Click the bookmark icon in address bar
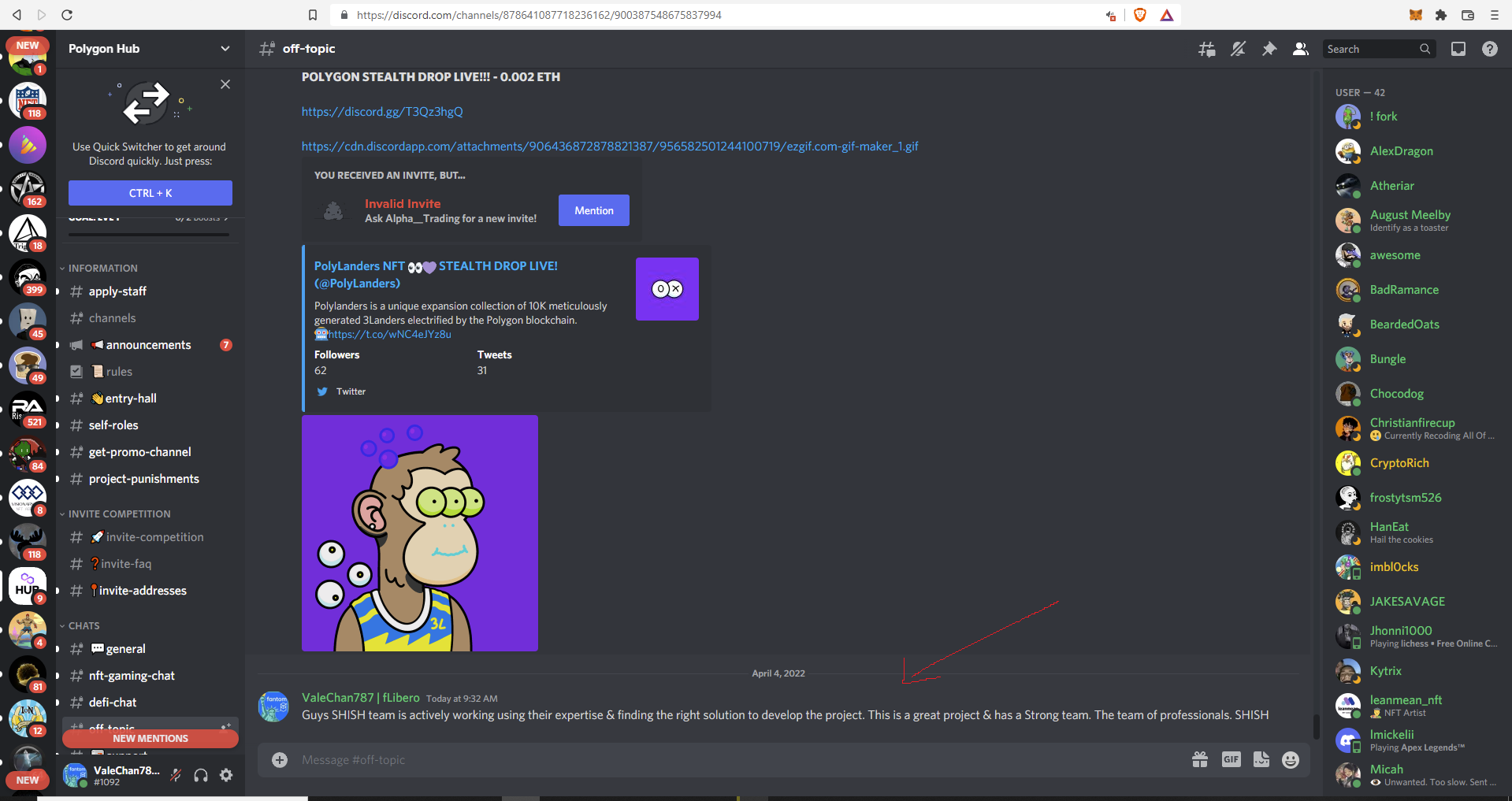 (x=313, y=15)
